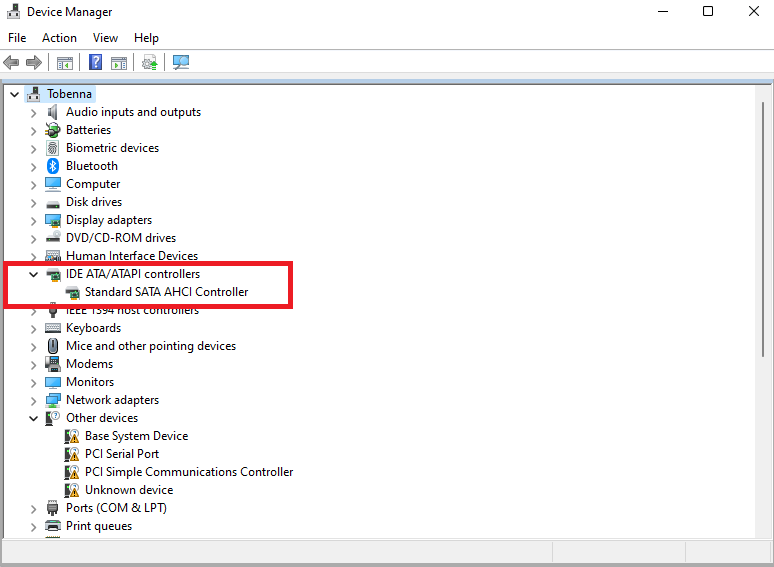Expand Audio inputs and outputs
774x567 pixels.
pos(33,113)
